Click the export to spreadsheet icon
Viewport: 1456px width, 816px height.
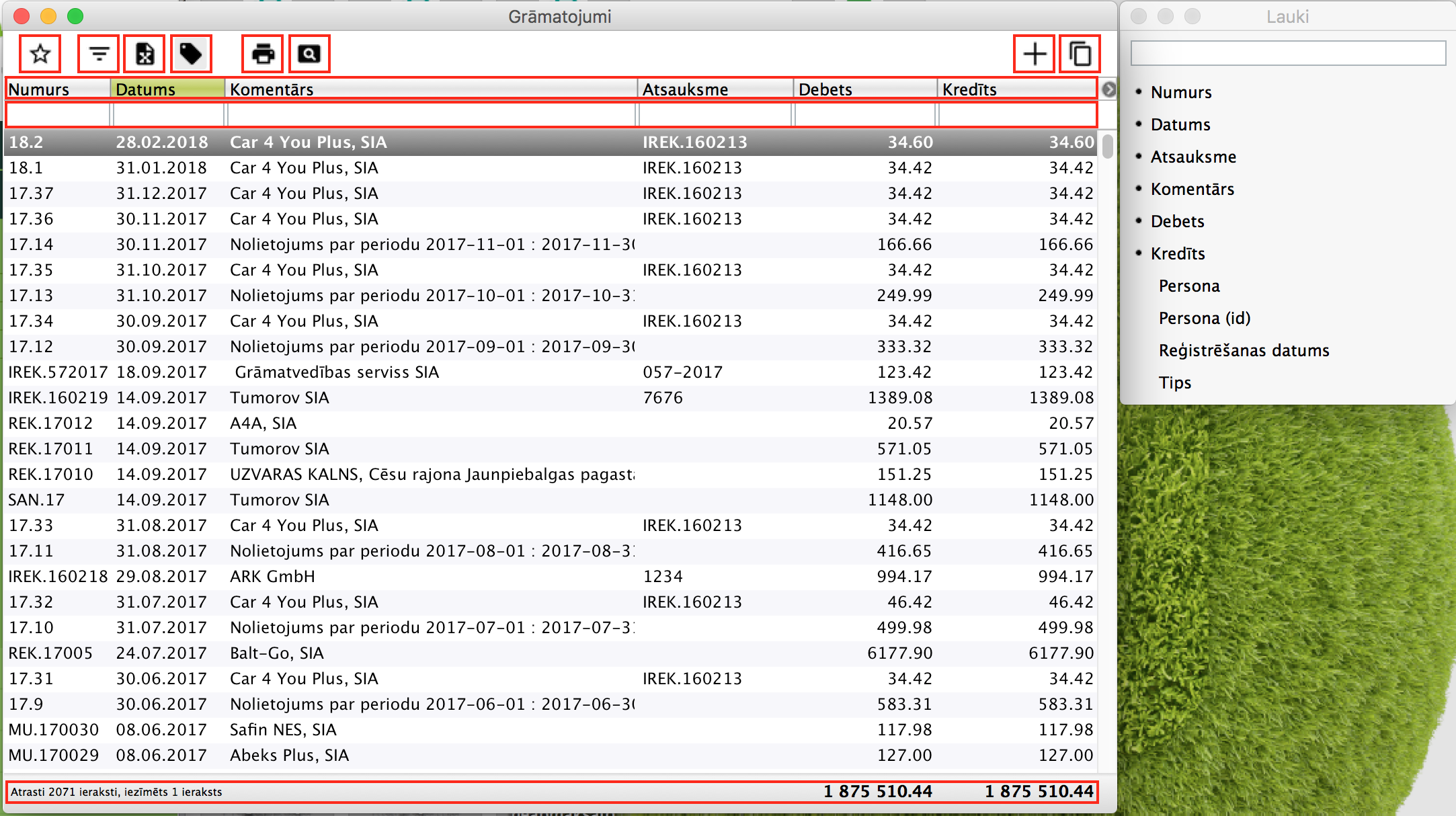145,54
